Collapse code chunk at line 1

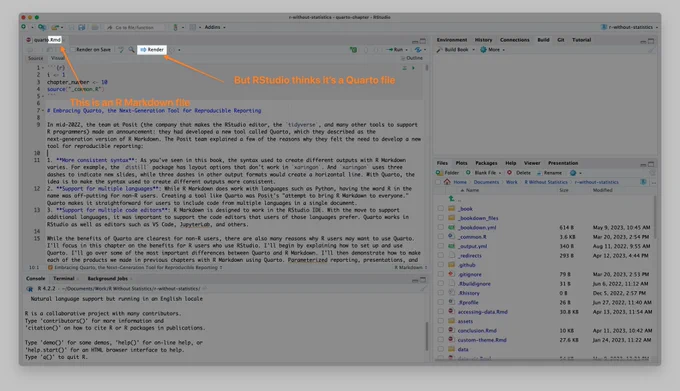[x=43, y=68]
